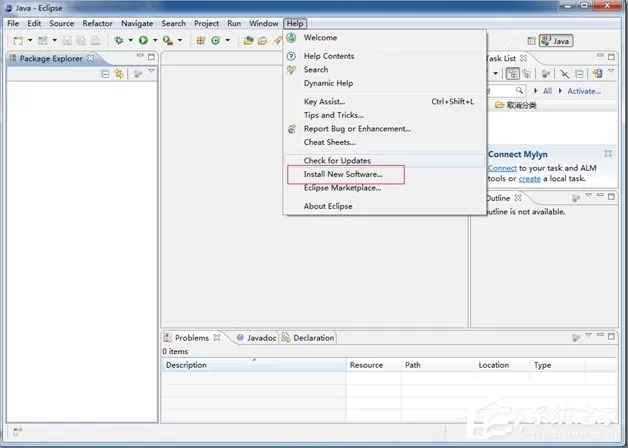
Task: Choose Help Contents menu entry
Action: pos(385,56)
